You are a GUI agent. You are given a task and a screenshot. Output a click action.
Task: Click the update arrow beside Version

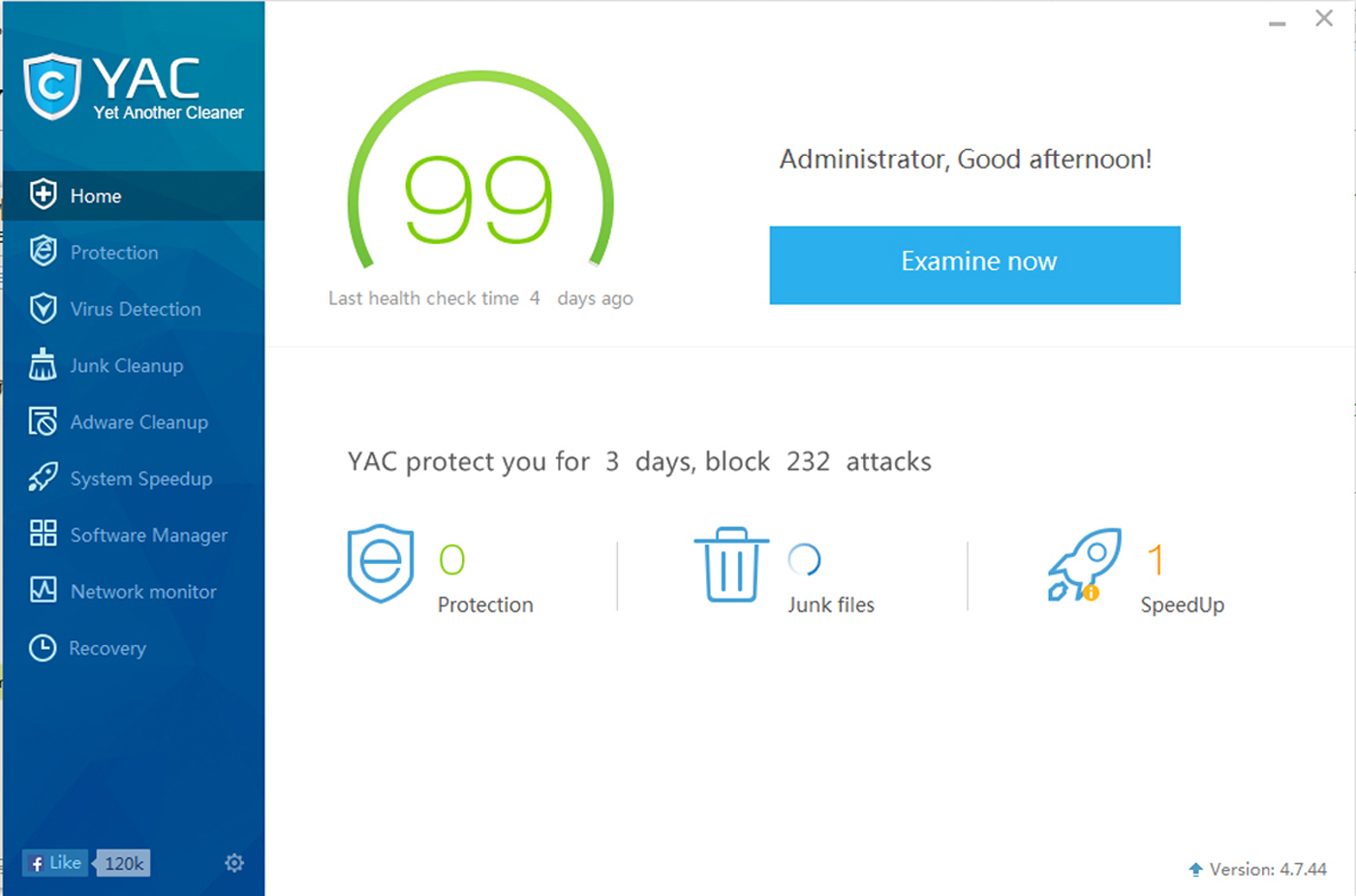(x=1195, y=870)
